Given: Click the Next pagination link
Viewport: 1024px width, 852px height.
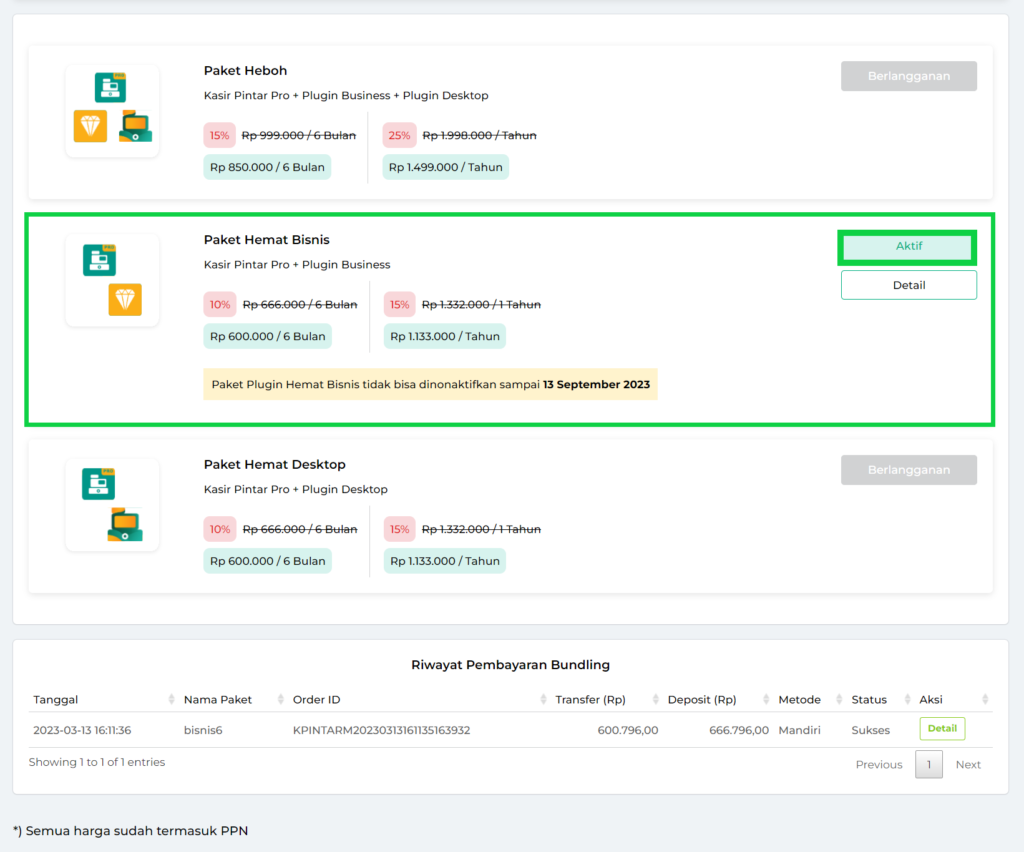Looking at the screenshot, I should [x=968, y=764].
